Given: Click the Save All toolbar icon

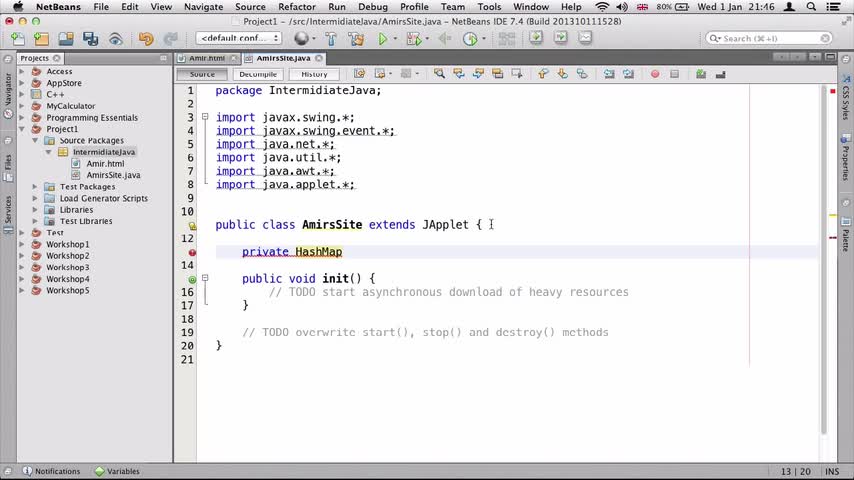Looking at the screenshot, I should pyautogui.click(x=90, y=39).
